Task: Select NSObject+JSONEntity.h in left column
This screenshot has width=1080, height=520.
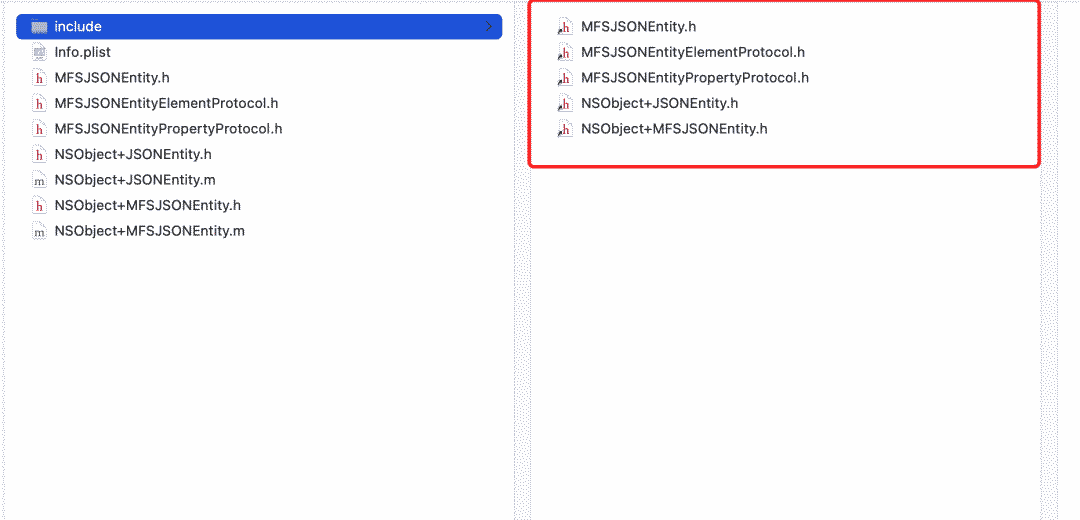Action: (x=133, y=154)
